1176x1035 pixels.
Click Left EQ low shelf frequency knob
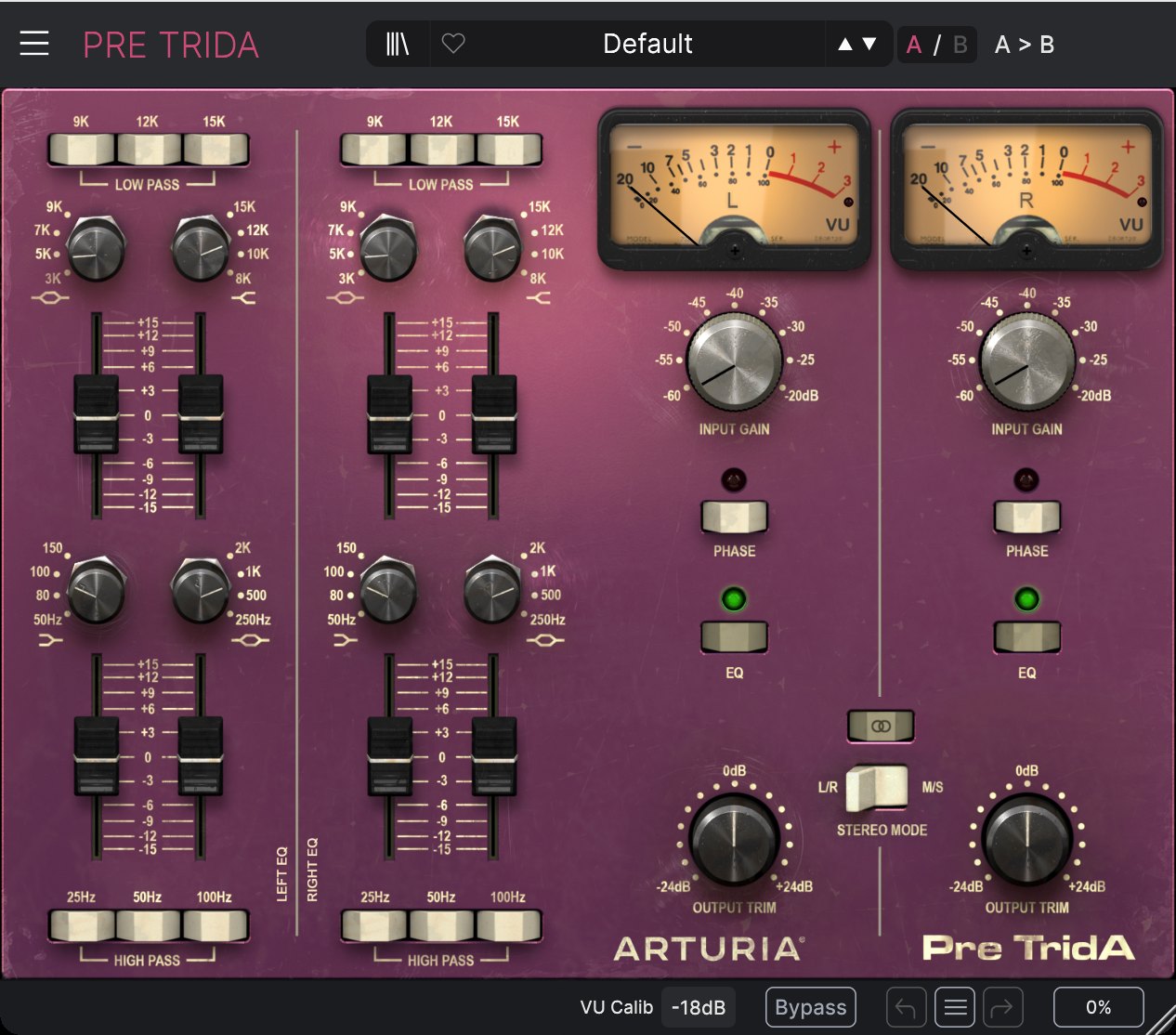(96, 591)
